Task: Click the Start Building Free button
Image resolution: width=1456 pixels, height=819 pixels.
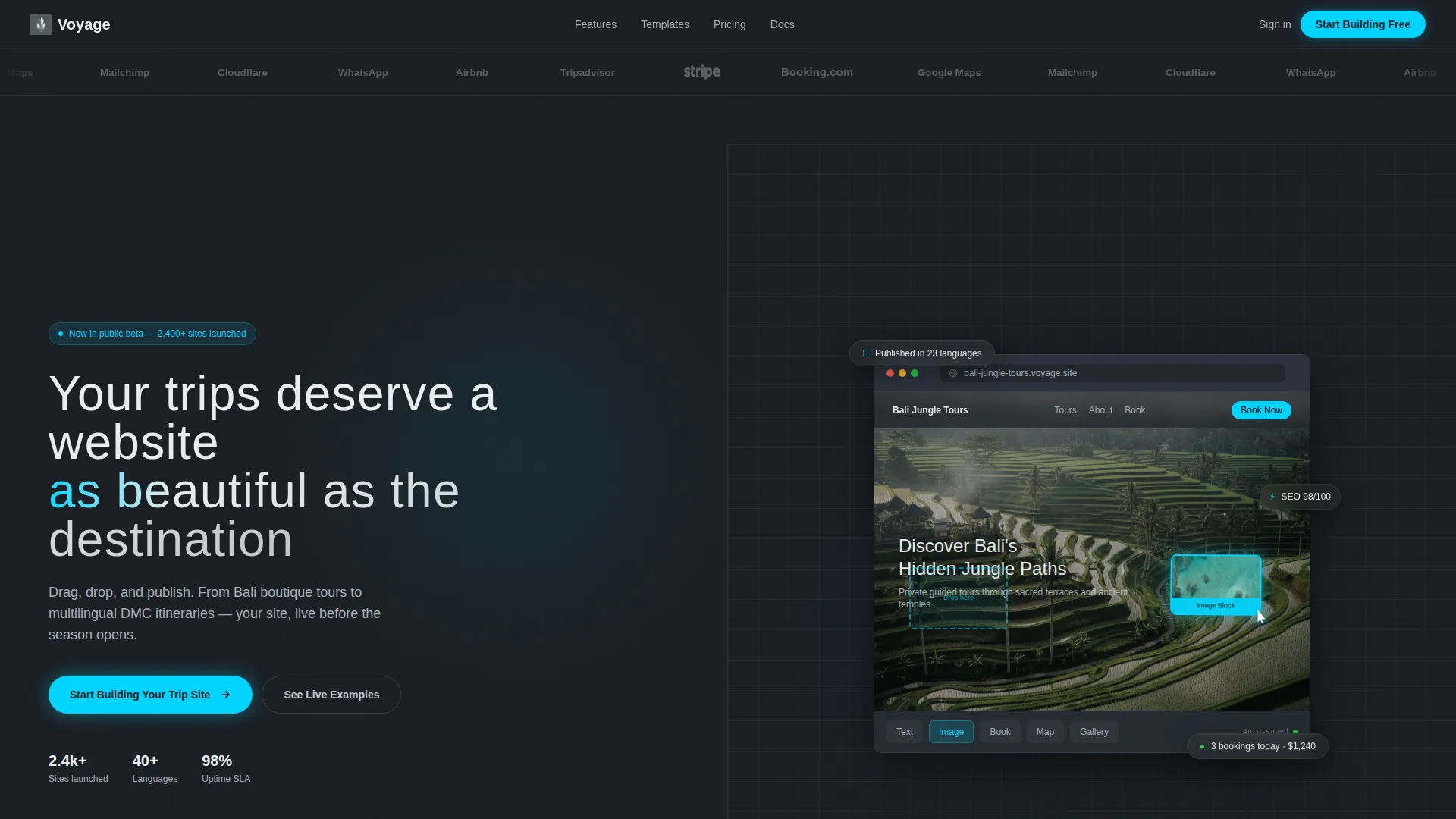Action: click(x=1363, y=24)
